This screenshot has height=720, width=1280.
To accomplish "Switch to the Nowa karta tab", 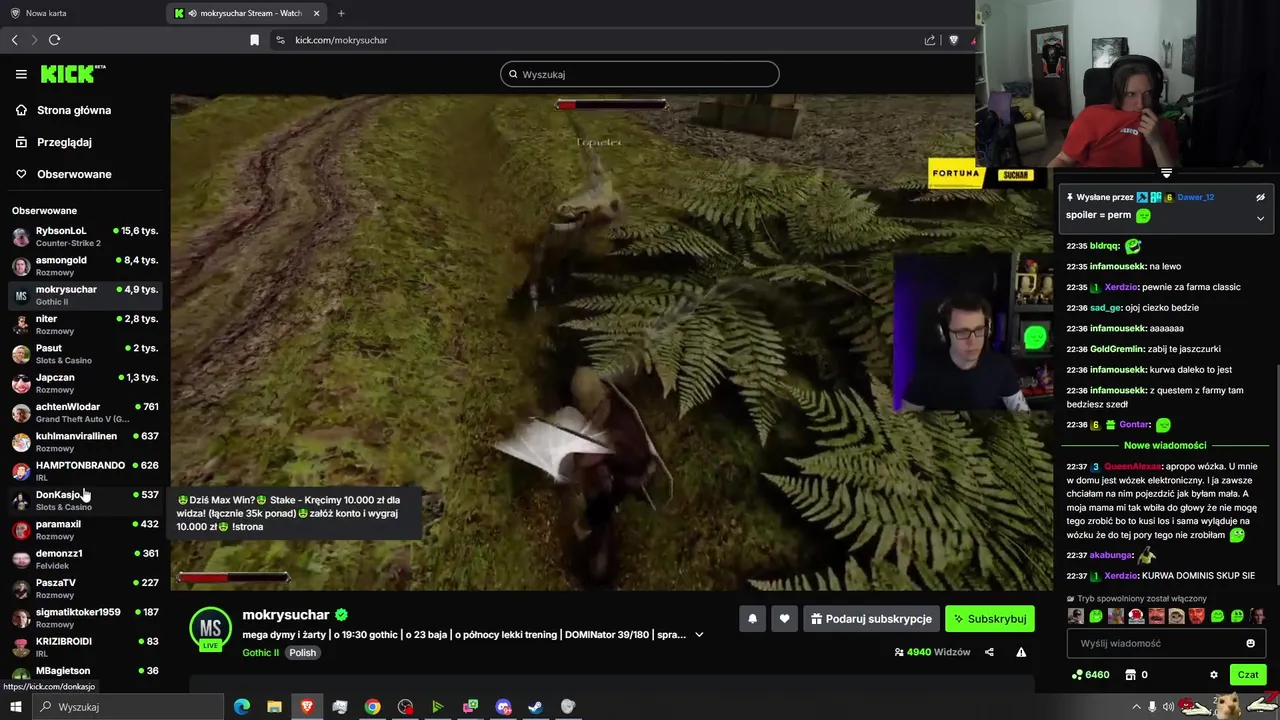I will (x=46, y=13).
